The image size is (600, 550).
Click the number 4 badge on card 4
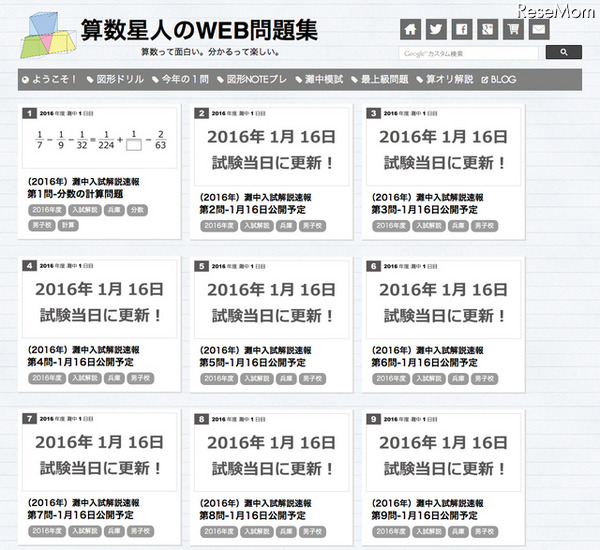click(29, 266)
